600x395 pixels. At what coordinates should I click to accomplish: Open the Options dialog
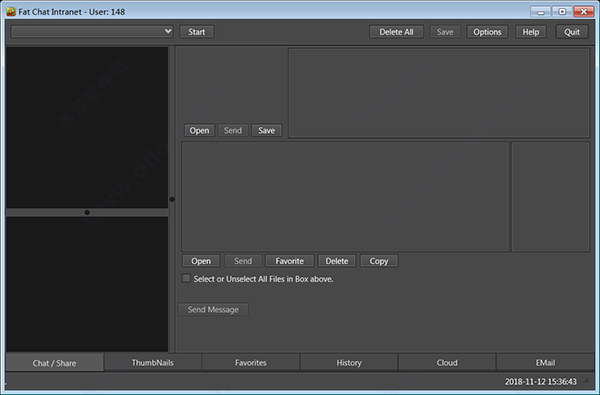[x=487, y=32]
